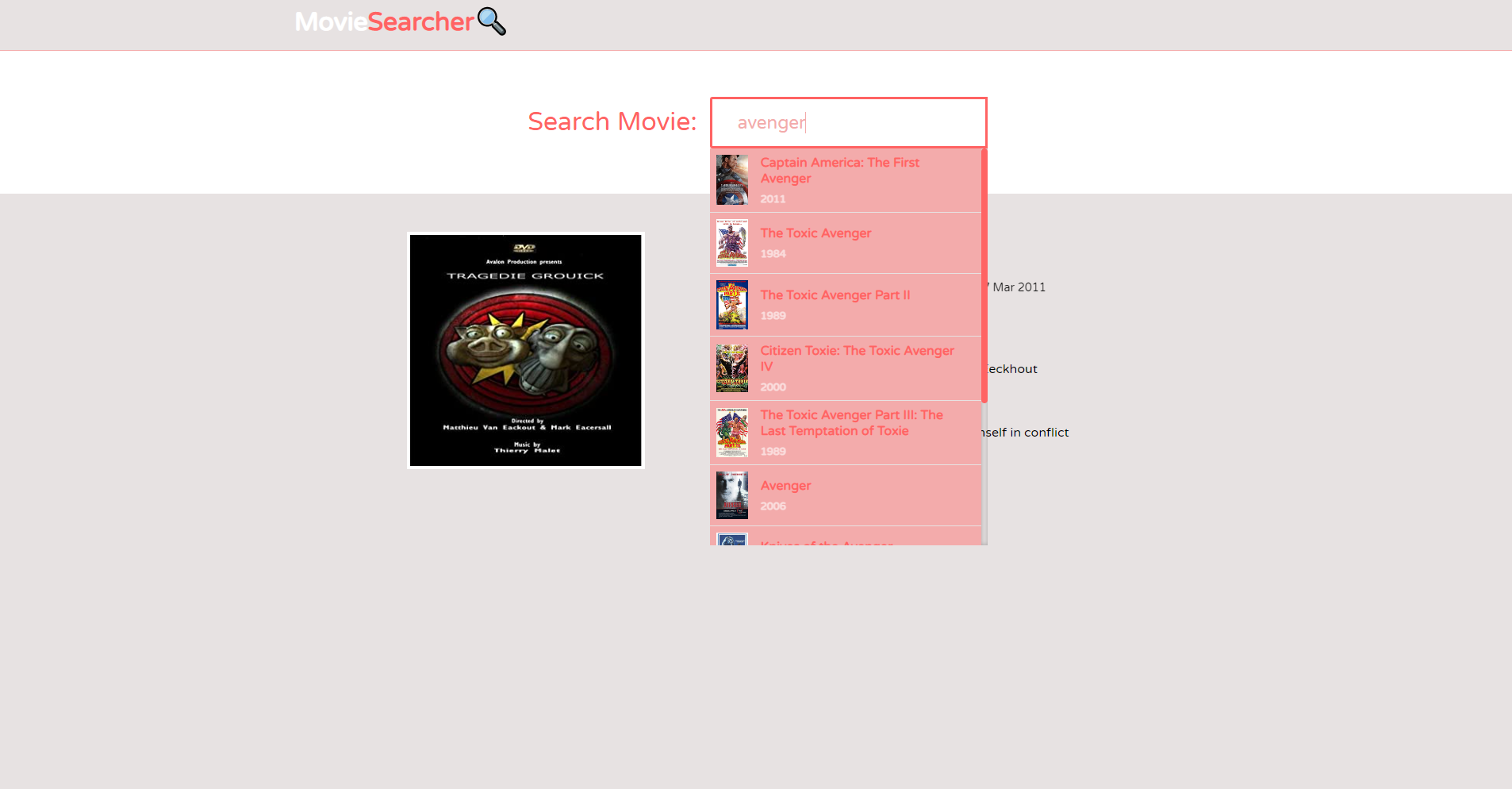This screenshot has width=1512, height=789.
Task: Choose The Toxic Avenger Part II result
Action: 846,305
